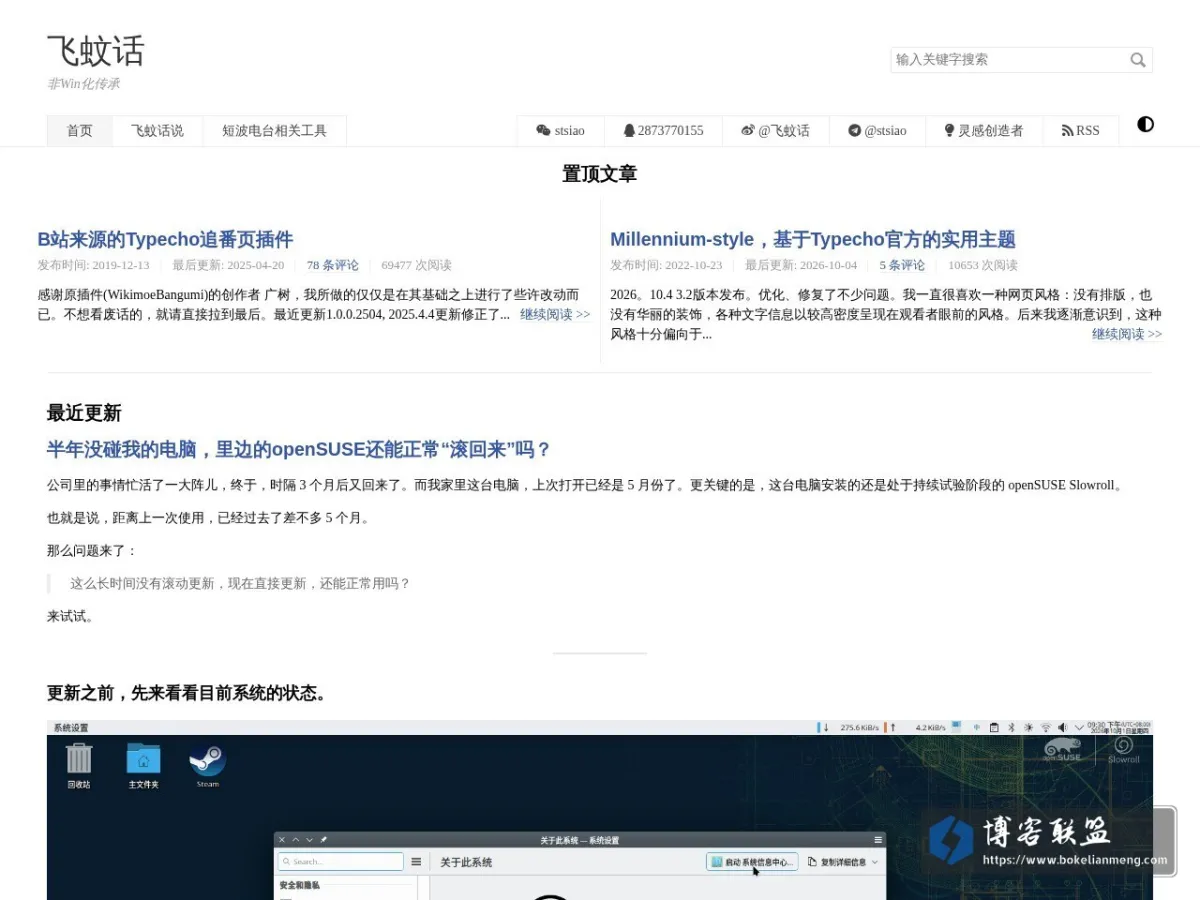This screenshot has height=900, width=1200.
Task: Open the 半年没碰我的电脑 openSUSE article
Action: coord(299,449)
